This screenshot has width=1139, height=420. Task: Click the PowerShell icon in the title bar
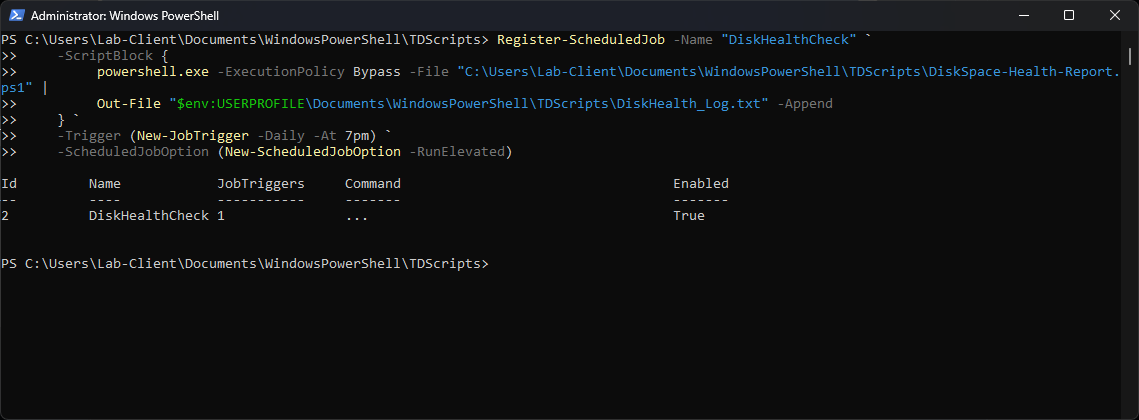coord(15,15)
